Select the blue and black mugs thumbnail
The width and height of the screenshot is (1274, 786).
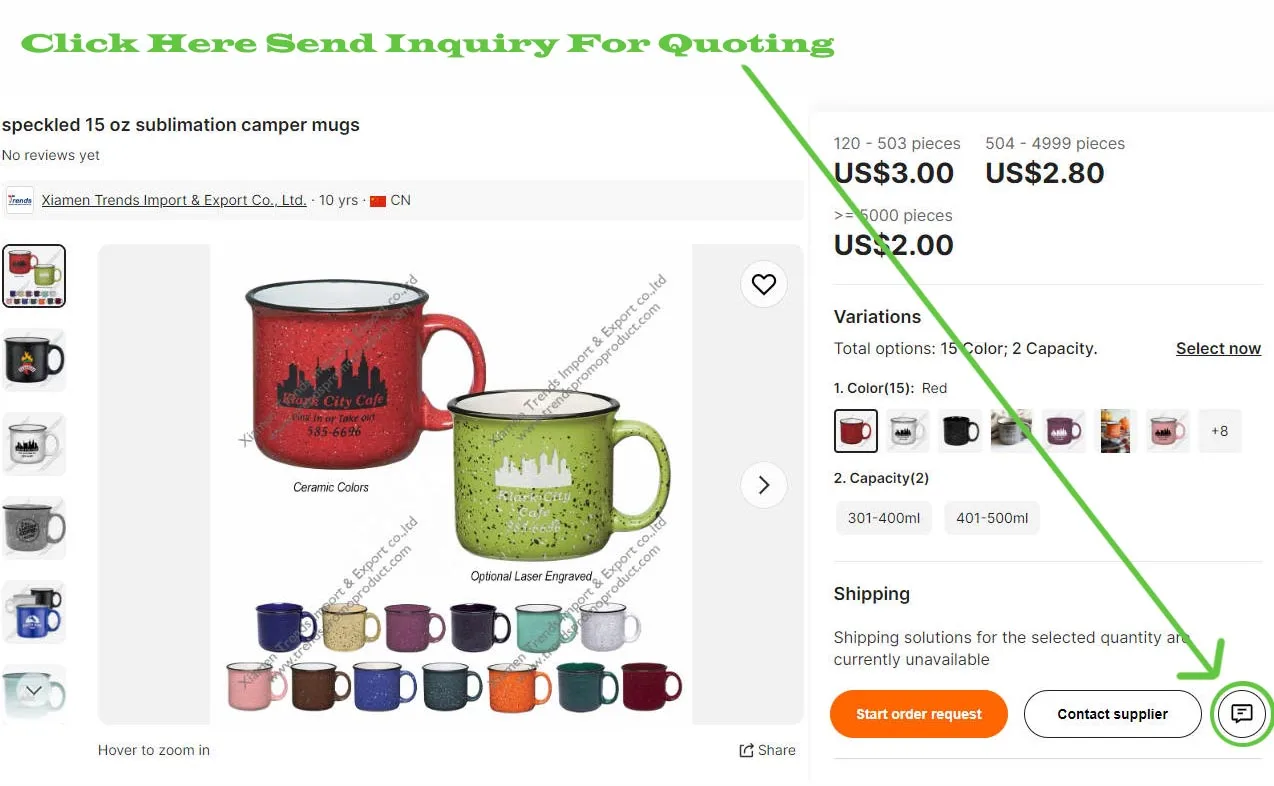(x=33, y=611)
